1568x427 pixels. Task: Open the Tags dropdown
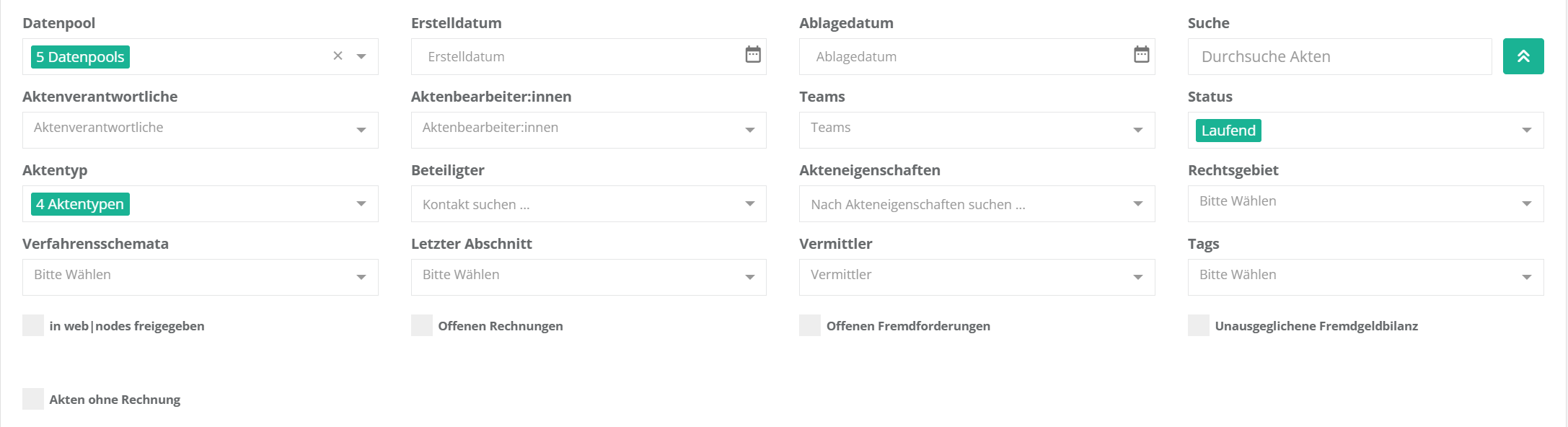tap(1365, 277)
